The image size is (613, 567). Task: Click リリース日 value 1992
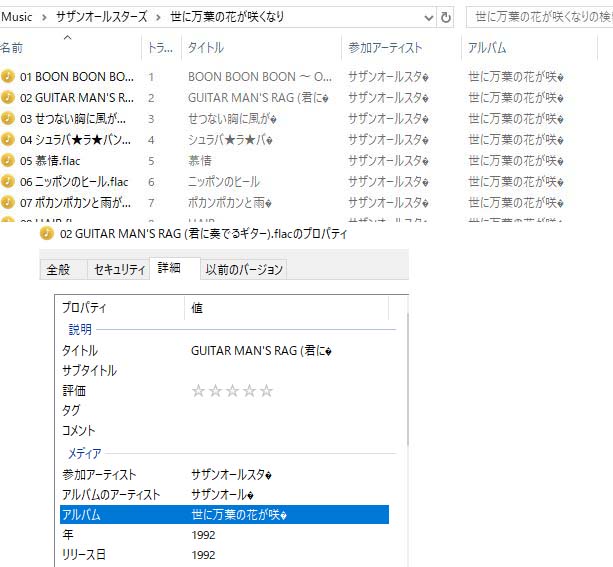tap(203, 555)
